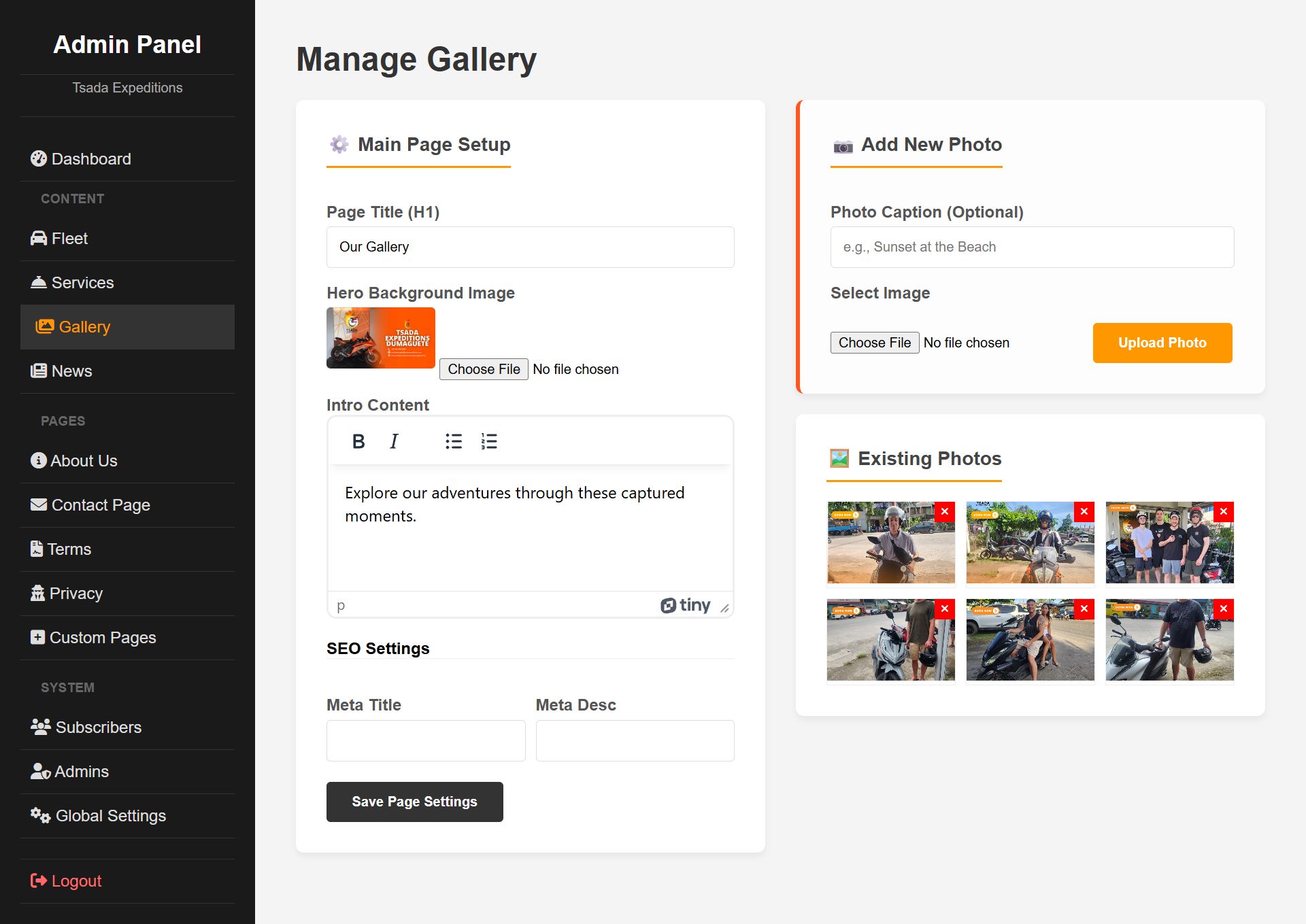This screenshot has height=924, width=1306.
Task: Save Page Settings
Action: 414,802
